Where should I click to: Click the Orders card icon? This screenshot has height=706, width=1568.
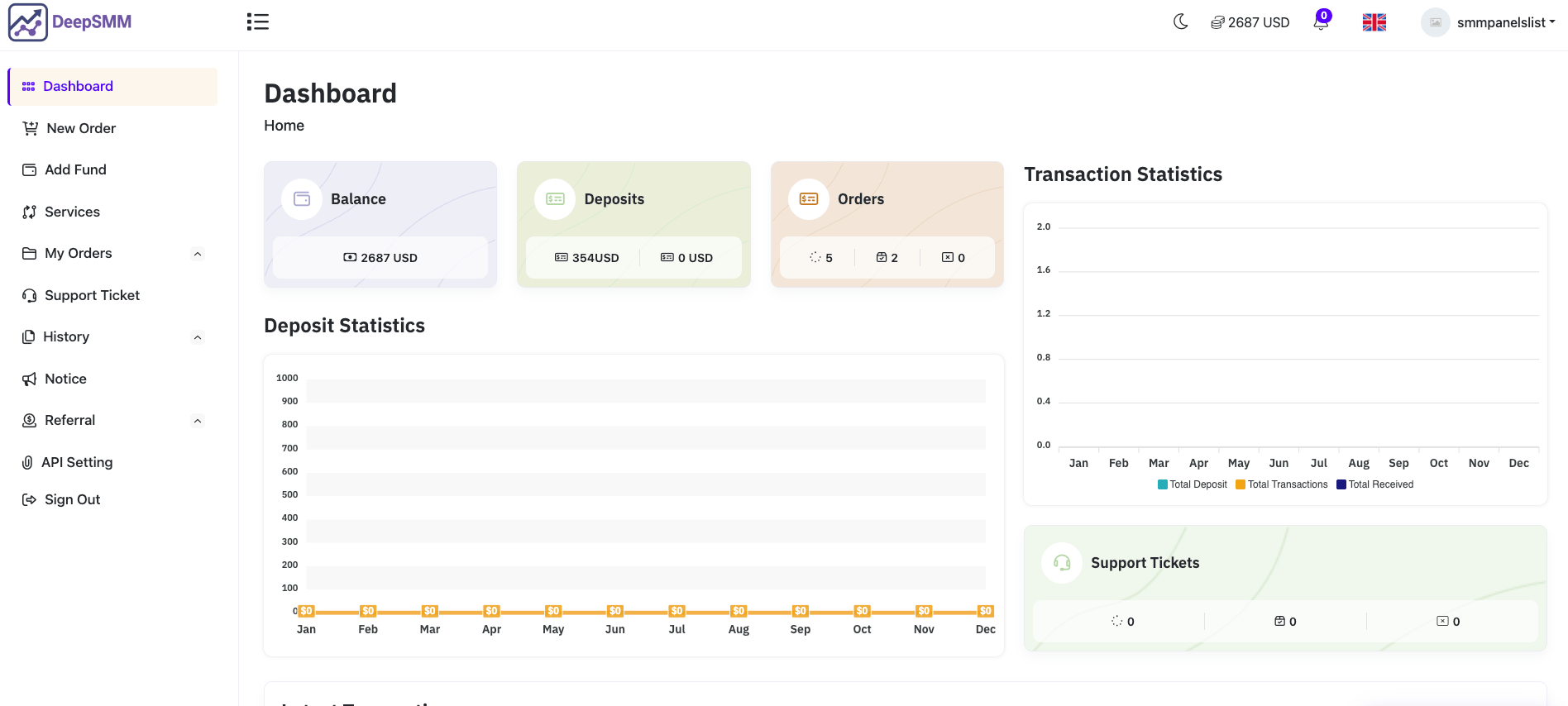pos(808,199)
